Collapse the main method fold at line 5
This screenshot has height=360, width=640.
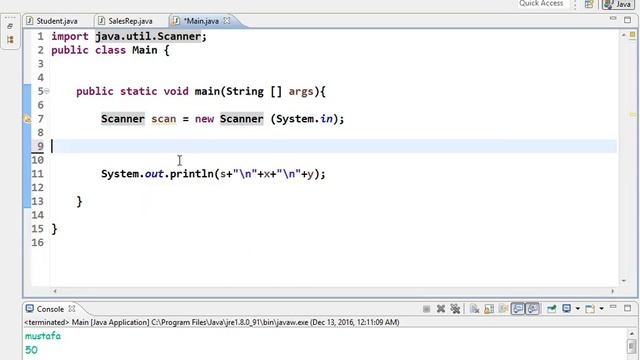(x=47, y=91)
